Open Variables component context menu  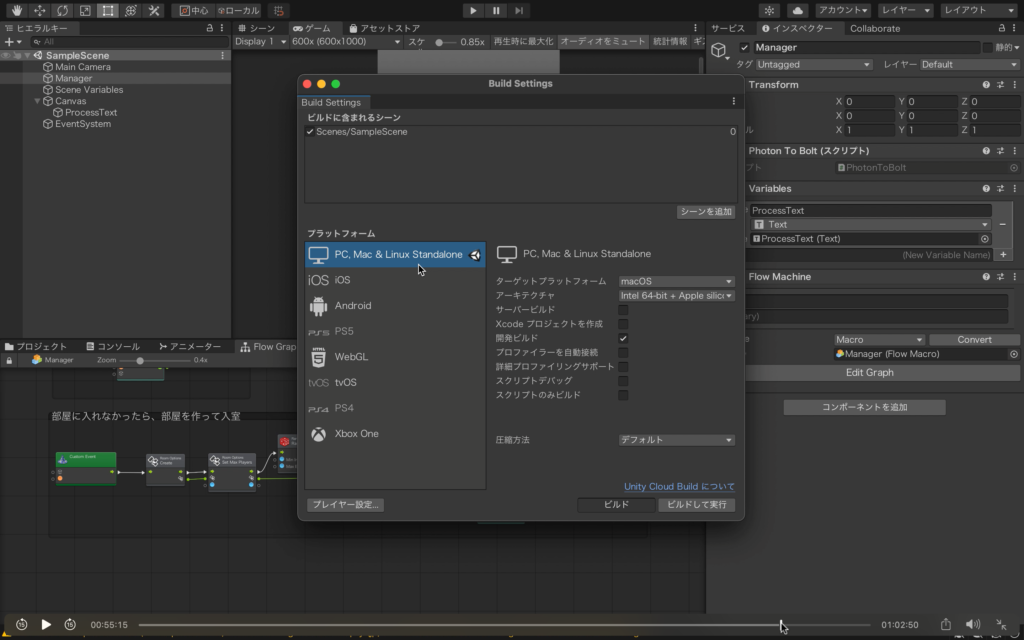1014,189
